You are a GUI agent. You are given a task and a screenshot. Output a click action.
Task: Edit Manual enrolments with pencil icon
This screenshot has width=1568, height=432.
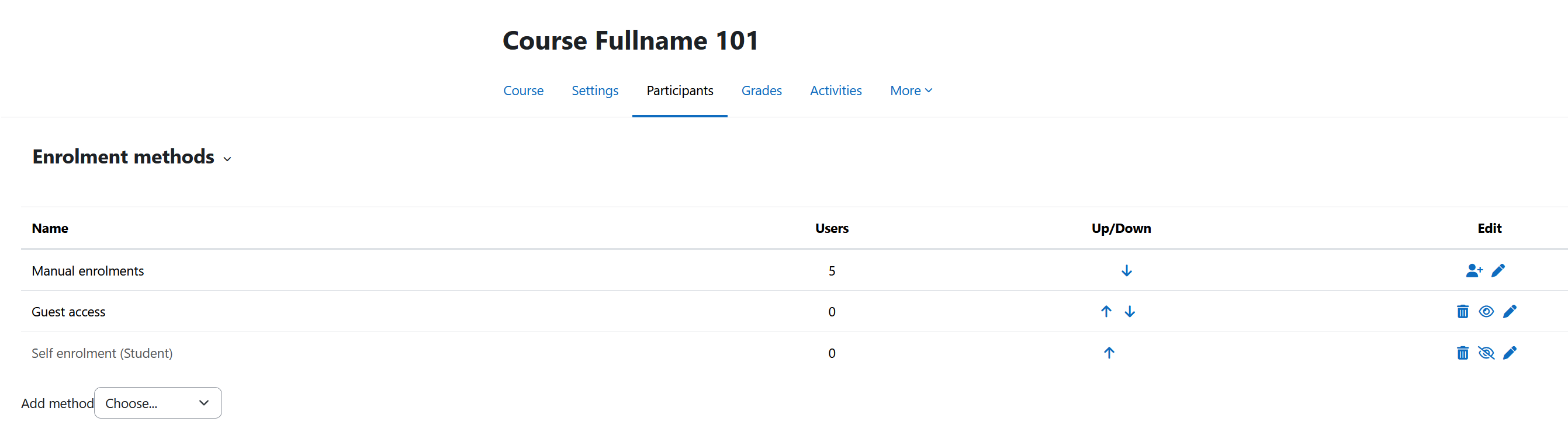[1498, 271]
